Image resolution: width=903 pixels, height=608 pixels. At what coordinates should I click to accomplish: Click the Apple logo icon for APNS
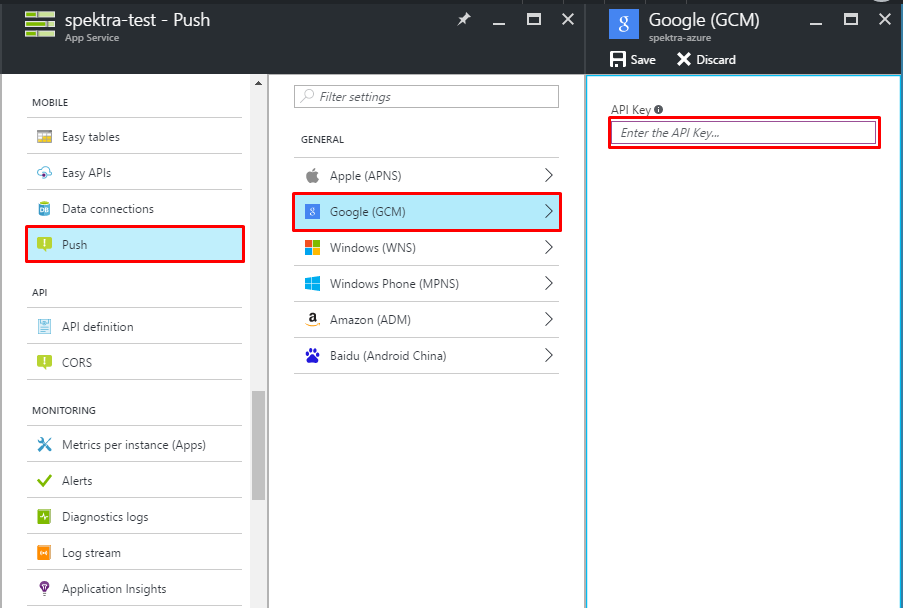312,175
